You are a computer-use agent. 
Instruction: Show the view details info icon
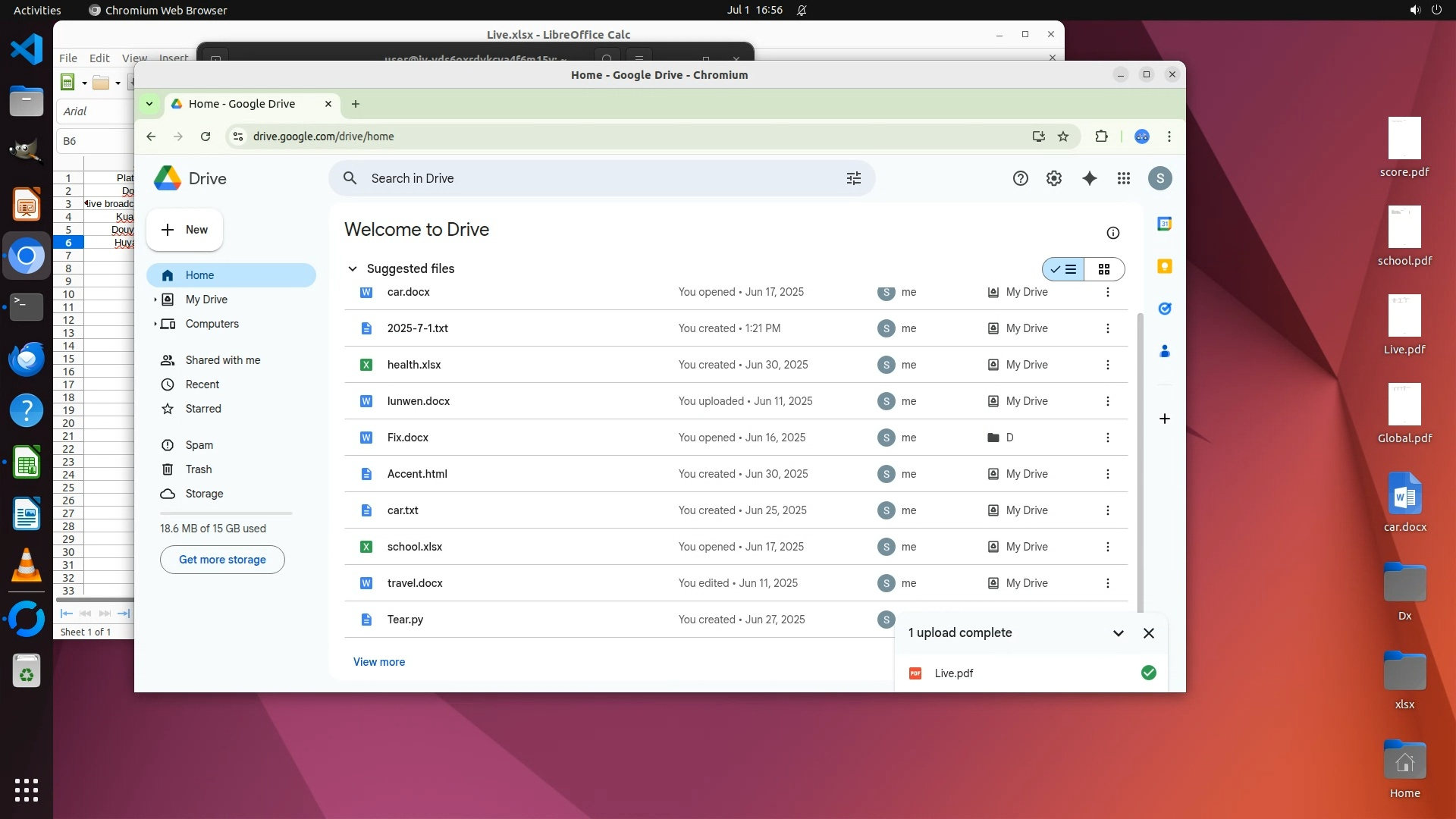pyautogui.click(x=1112, y=233)
